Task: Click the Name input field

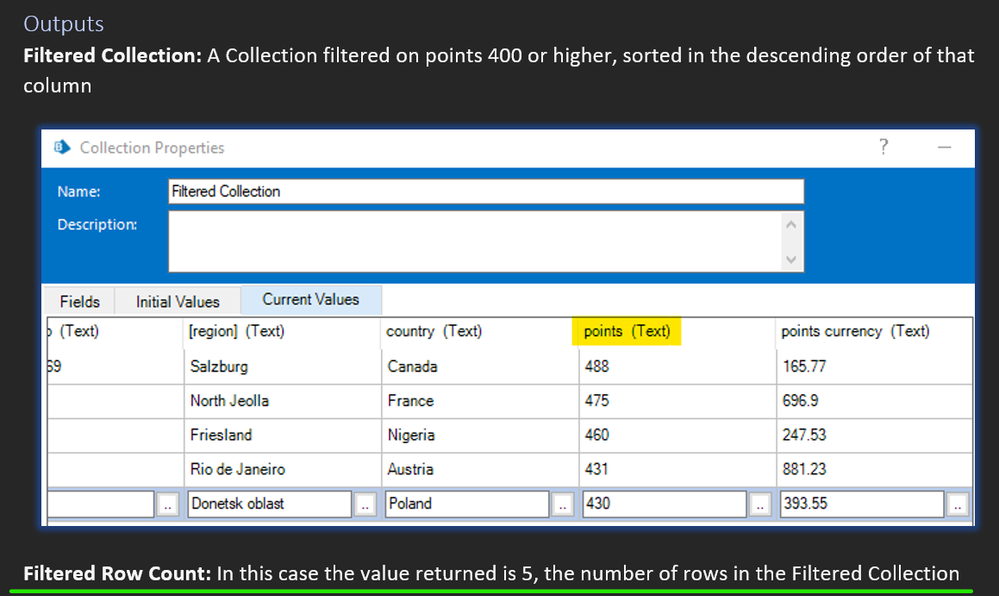Action: [486, 191]
